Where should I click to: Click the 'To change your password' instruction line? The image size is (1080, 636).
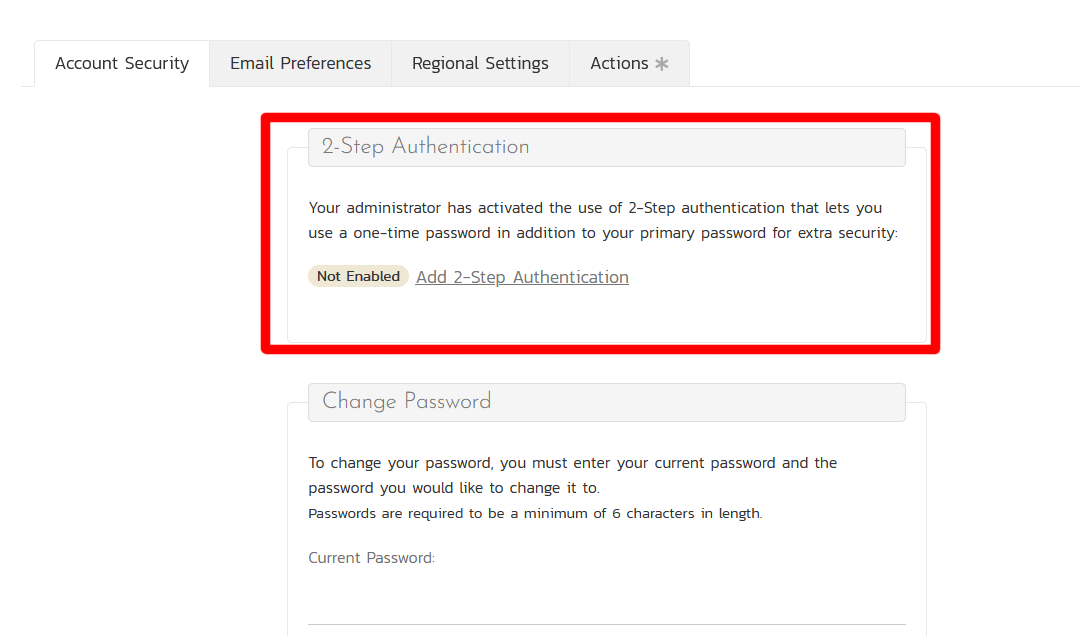(572, 463)
